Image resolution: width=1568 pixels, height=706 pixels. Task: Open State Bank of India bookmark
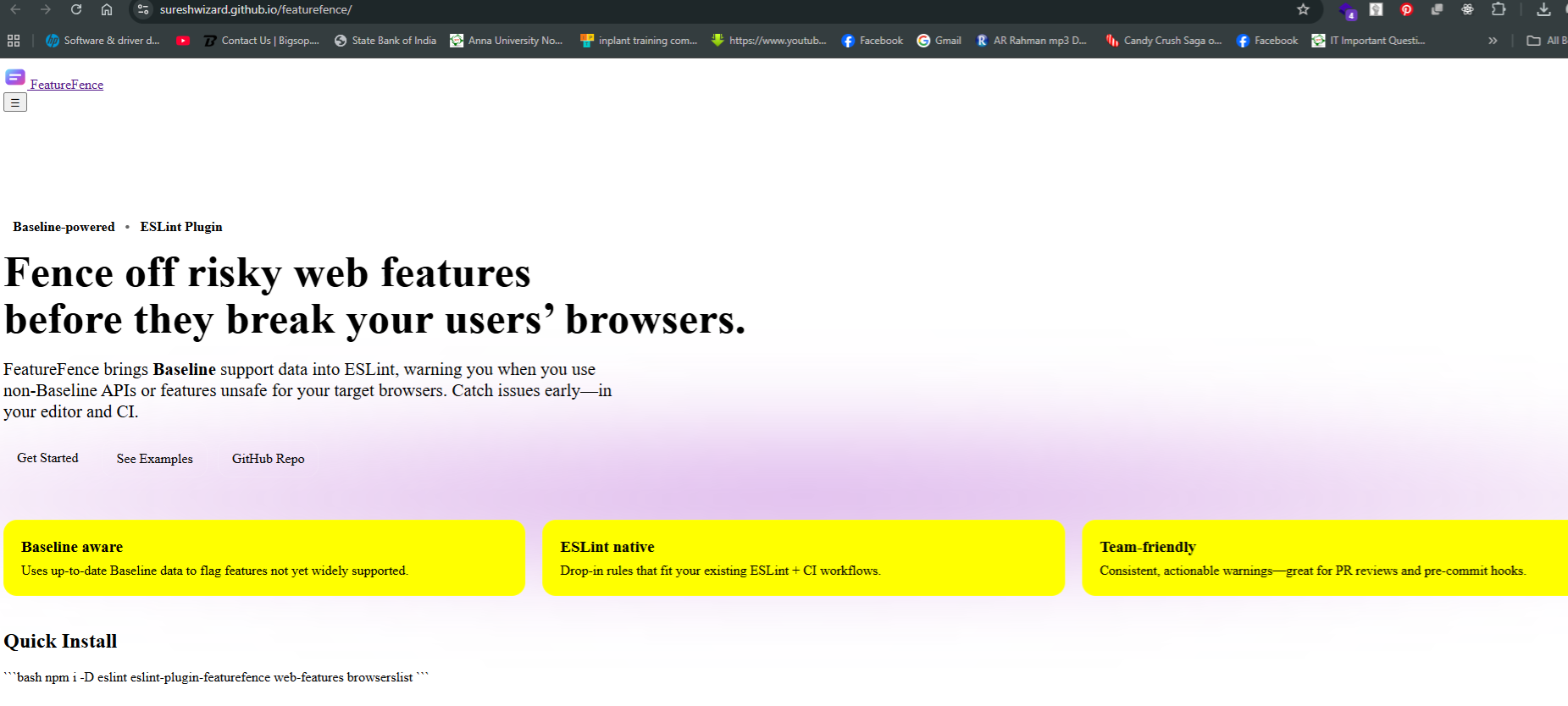[385, 41]
